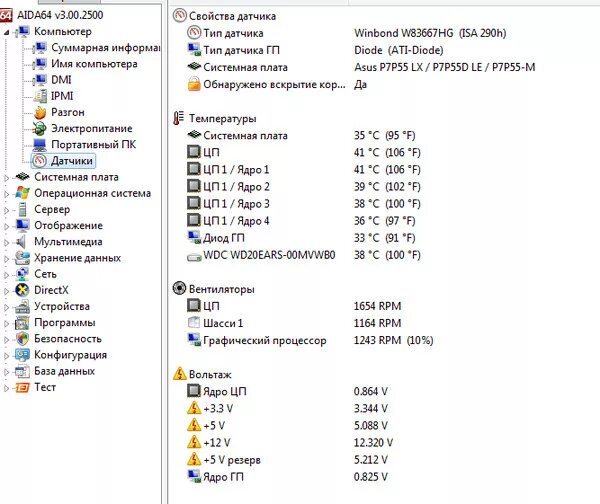The image size is (600, 504).
Task: Open the Суммарная информация tree item
Action: click(x=105, y=48)
